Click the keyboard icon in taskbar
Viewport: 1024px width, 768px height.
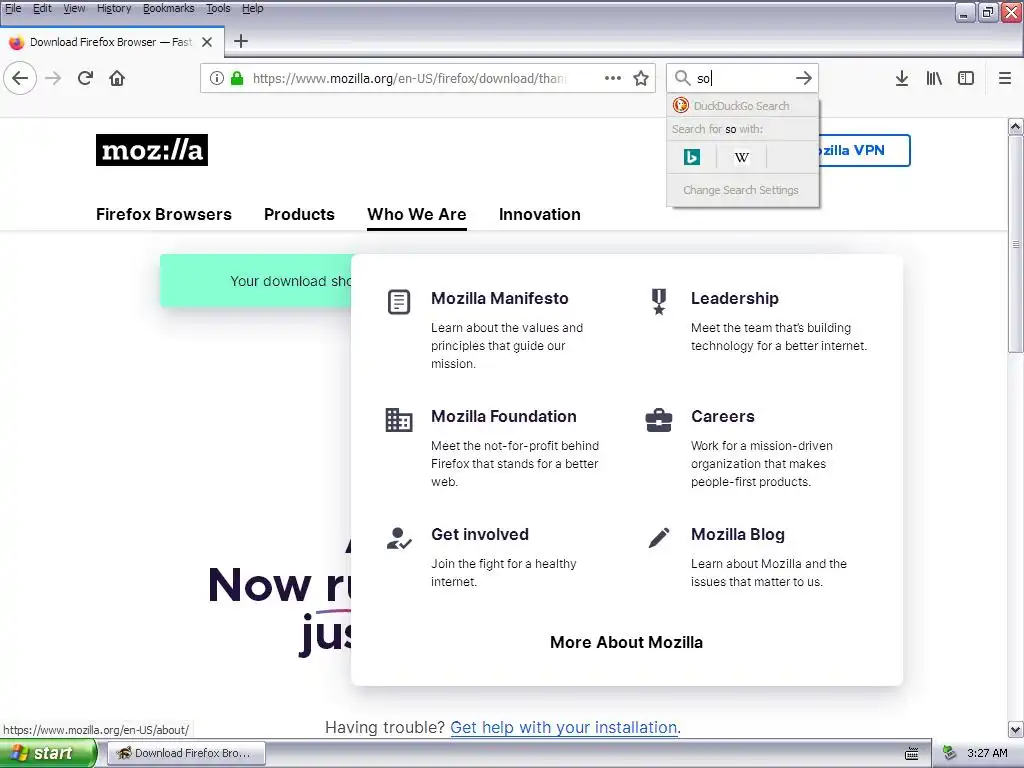click(912, 754)
